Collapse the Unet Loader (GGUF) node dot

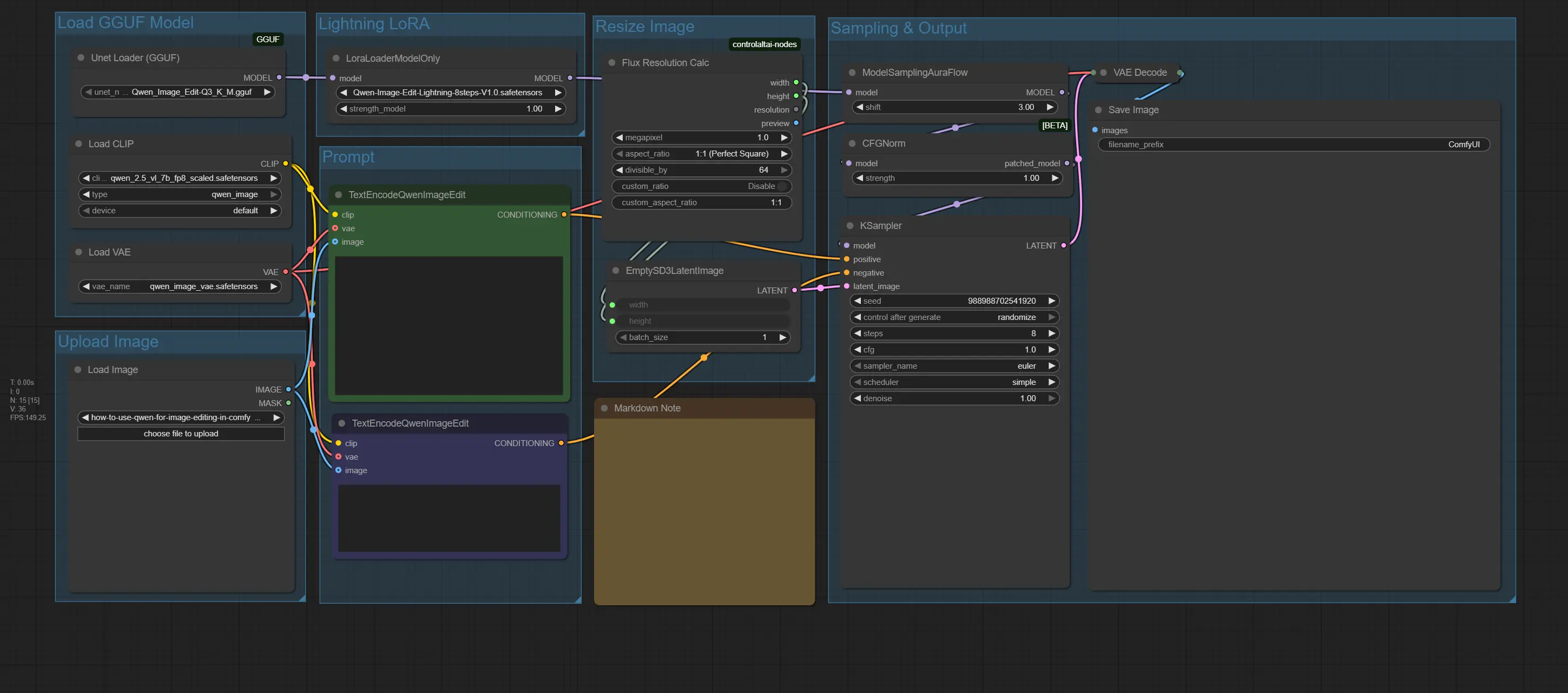tap(81, 58)
